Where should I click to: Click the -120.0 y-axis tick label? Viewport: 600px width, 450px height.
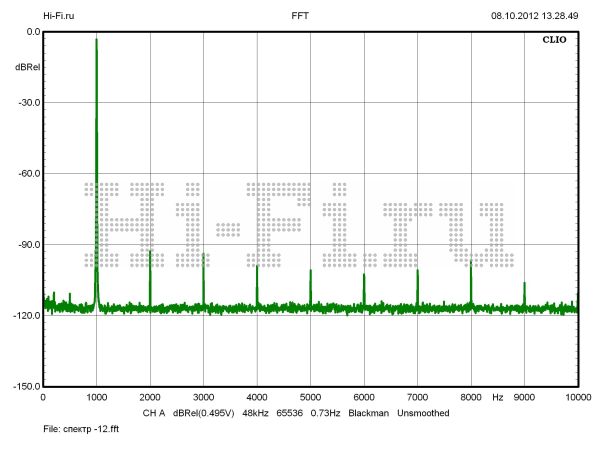(x=24, y=316)
